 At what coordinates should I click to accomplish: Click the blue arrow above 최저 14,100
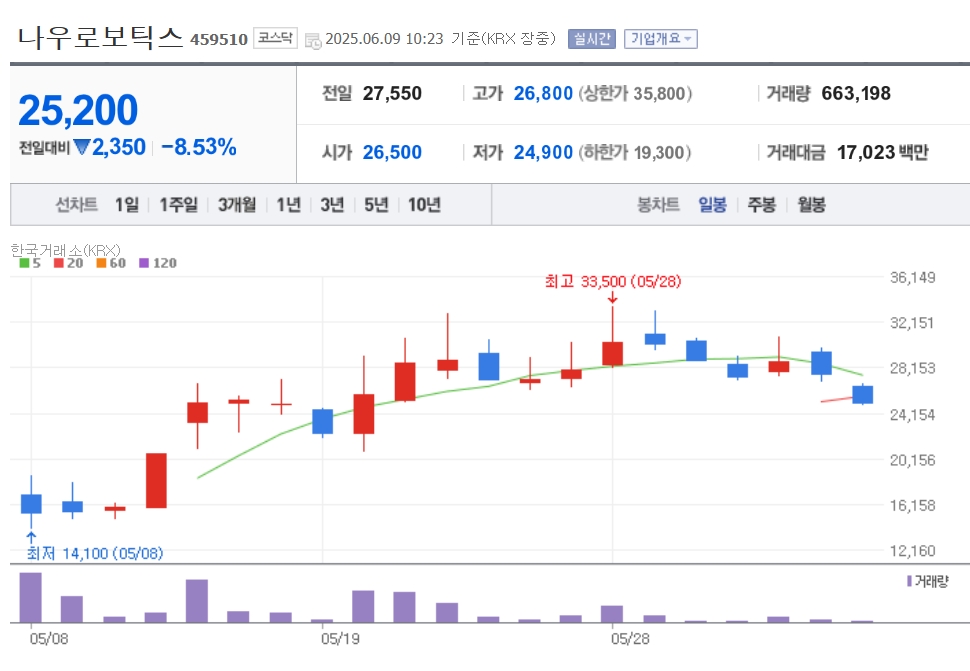point(32,537)
